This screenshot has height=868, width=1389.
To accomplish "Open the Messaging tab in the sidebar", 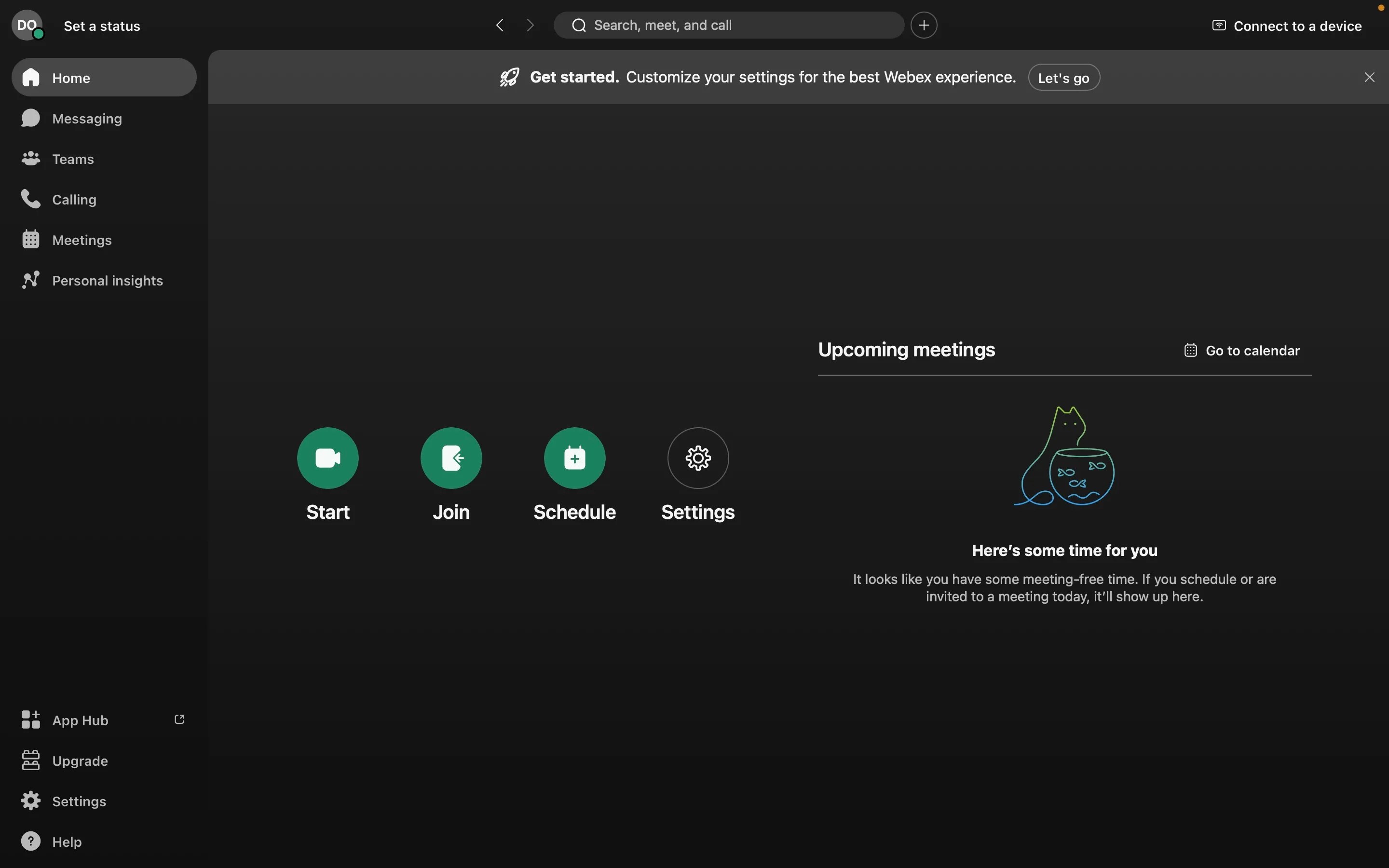I will click(x=86, y=118).
